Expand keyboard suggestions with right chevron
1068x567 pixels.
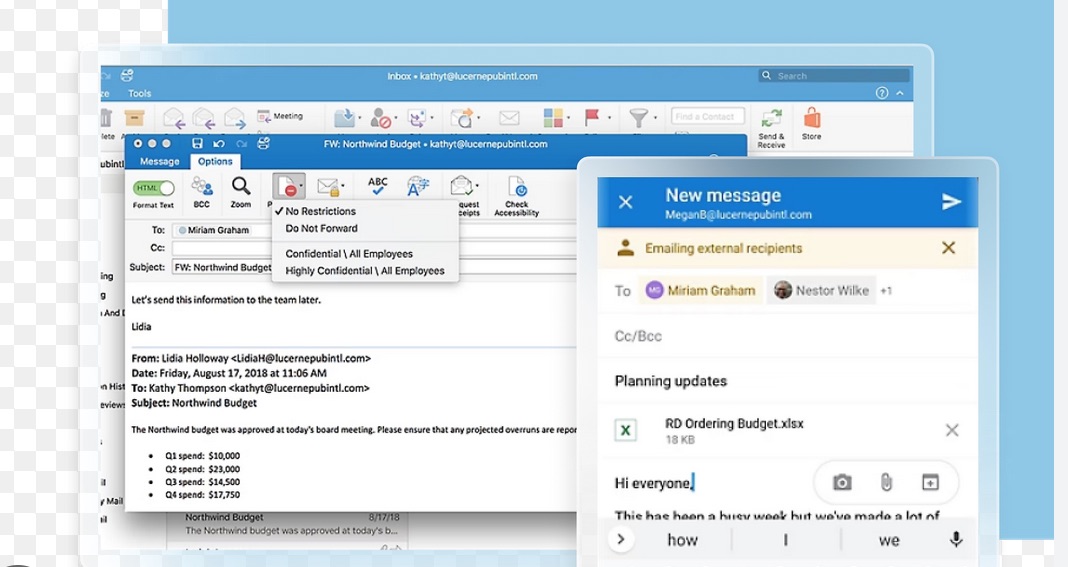[x=621, y=539]
